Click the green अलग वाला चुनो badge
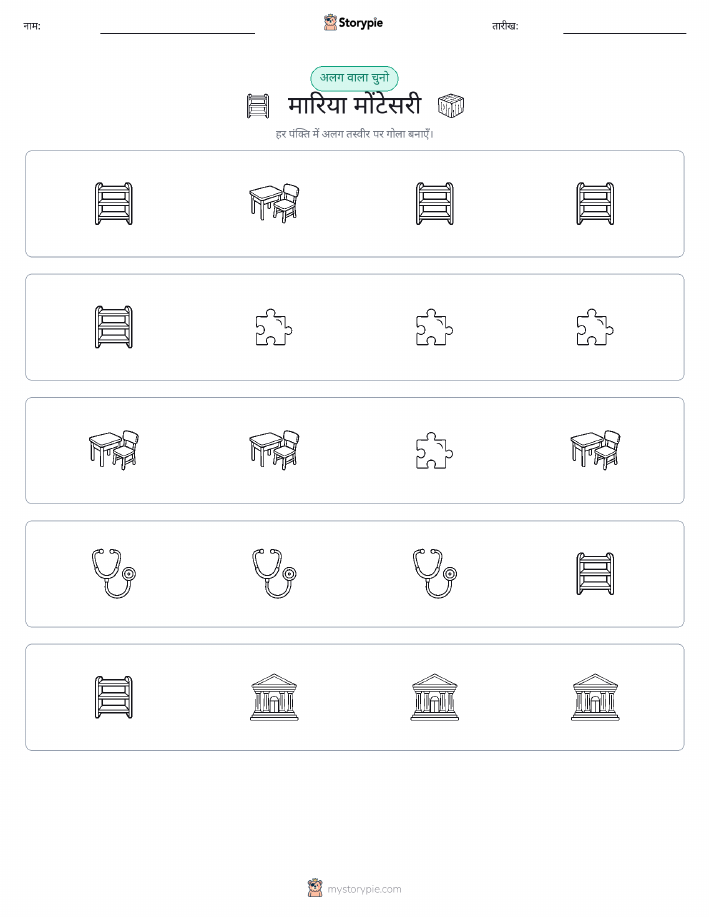Viewport: 709px width, 917px height. pos(354,78)
